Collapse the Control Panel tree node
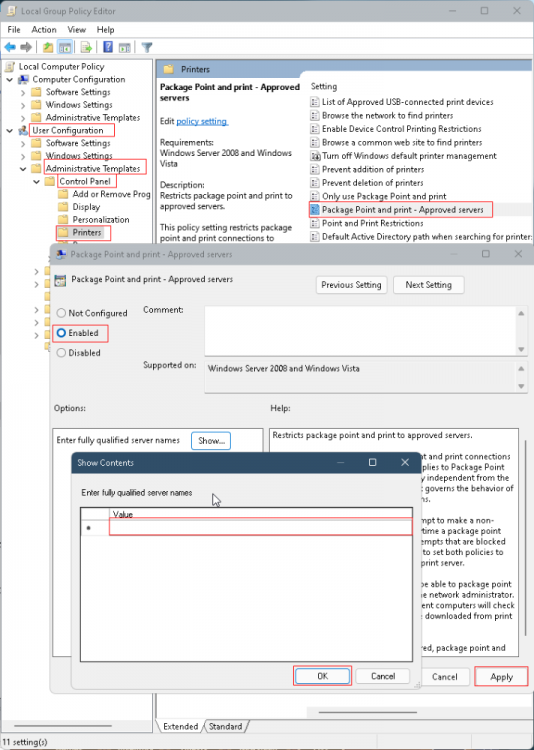Image resolution: width=534 pixels, height=750 pixels. 36,182
